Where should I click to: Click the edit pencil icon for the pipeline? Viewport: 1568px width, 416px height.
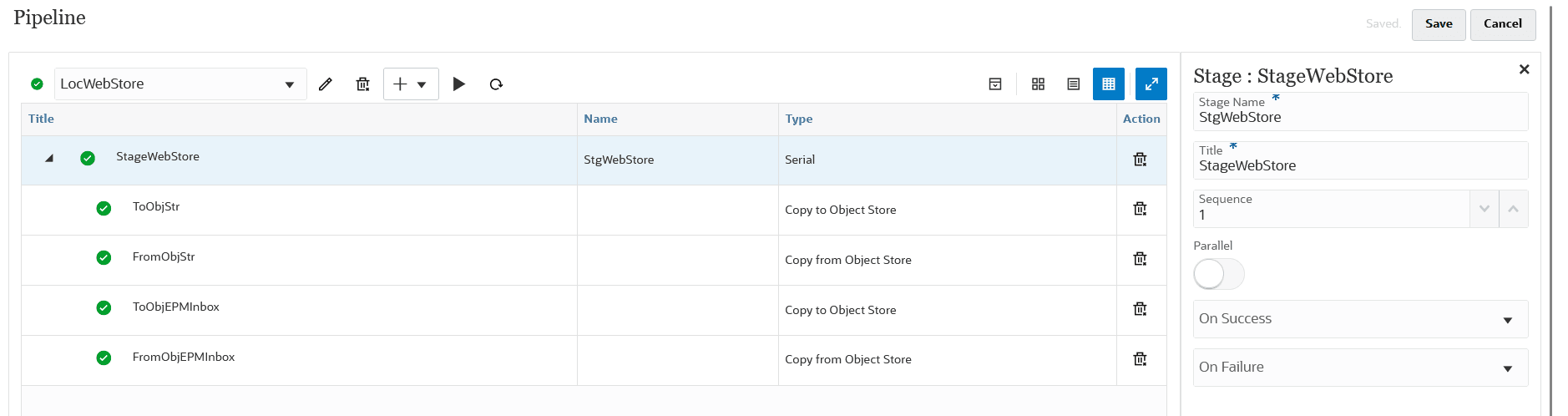click(326, 84)
